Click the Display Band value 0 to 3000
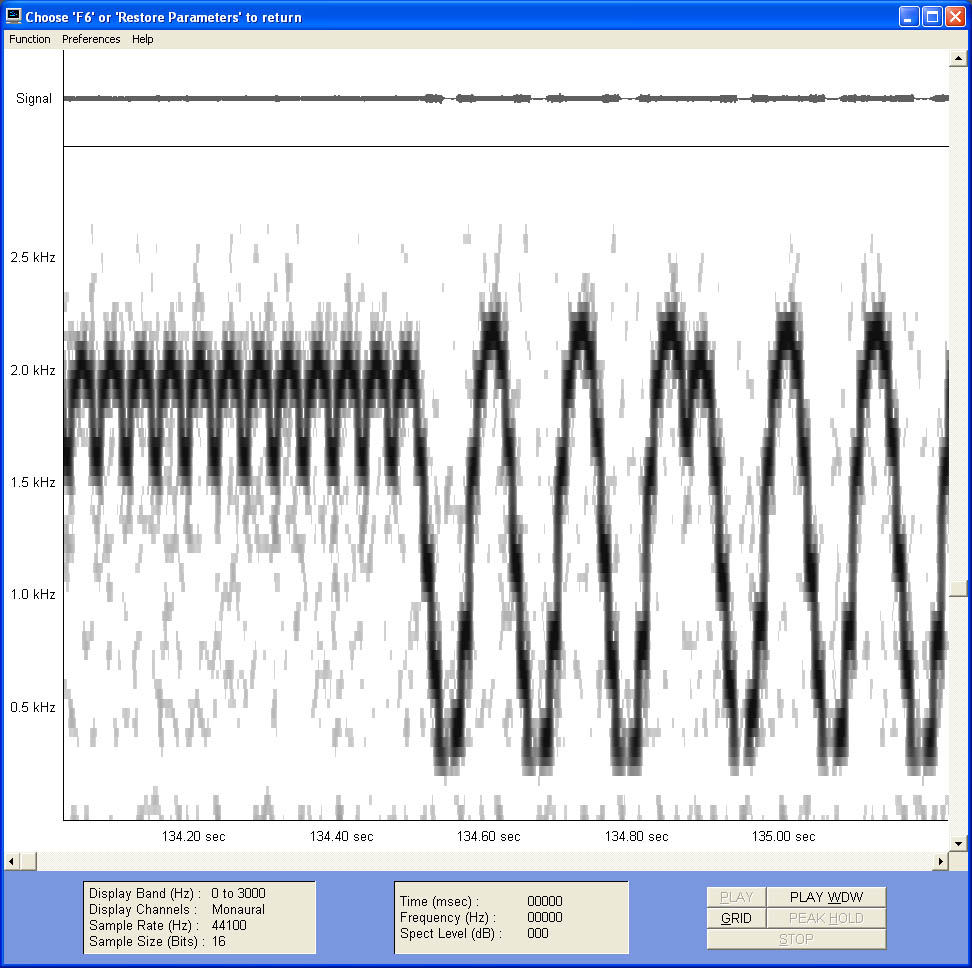Image resolution: width=972 pixels, height=968 pixels. (x=238, y=893)
